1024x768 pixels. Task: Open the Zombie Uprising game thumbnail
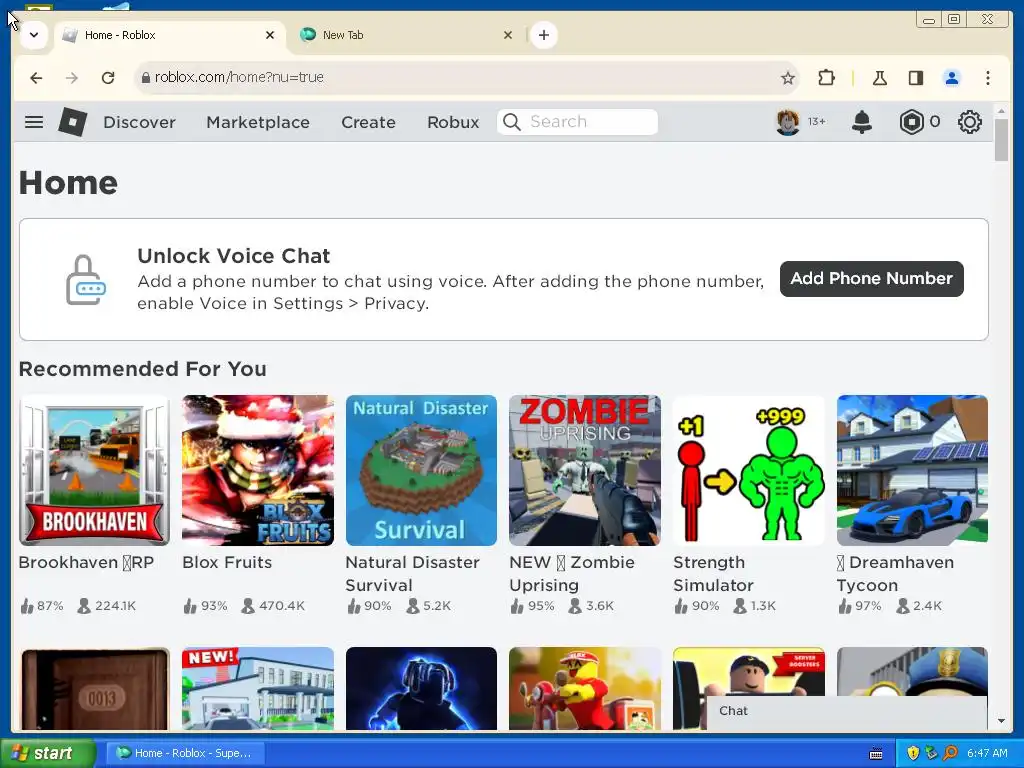(x=584, y=470)
